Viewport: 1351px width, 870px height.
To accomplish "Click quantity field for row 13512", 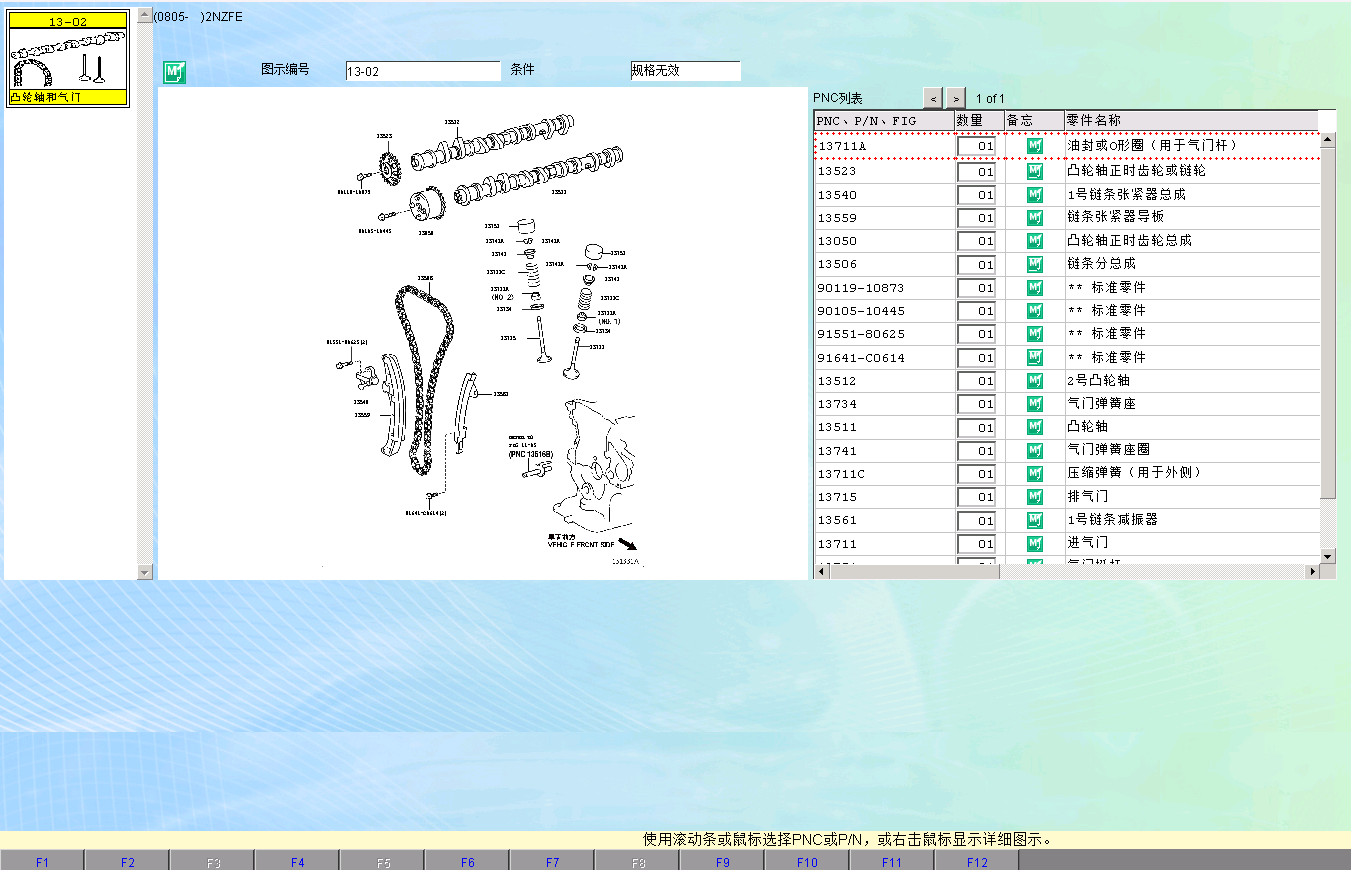I will click(976, 381).
